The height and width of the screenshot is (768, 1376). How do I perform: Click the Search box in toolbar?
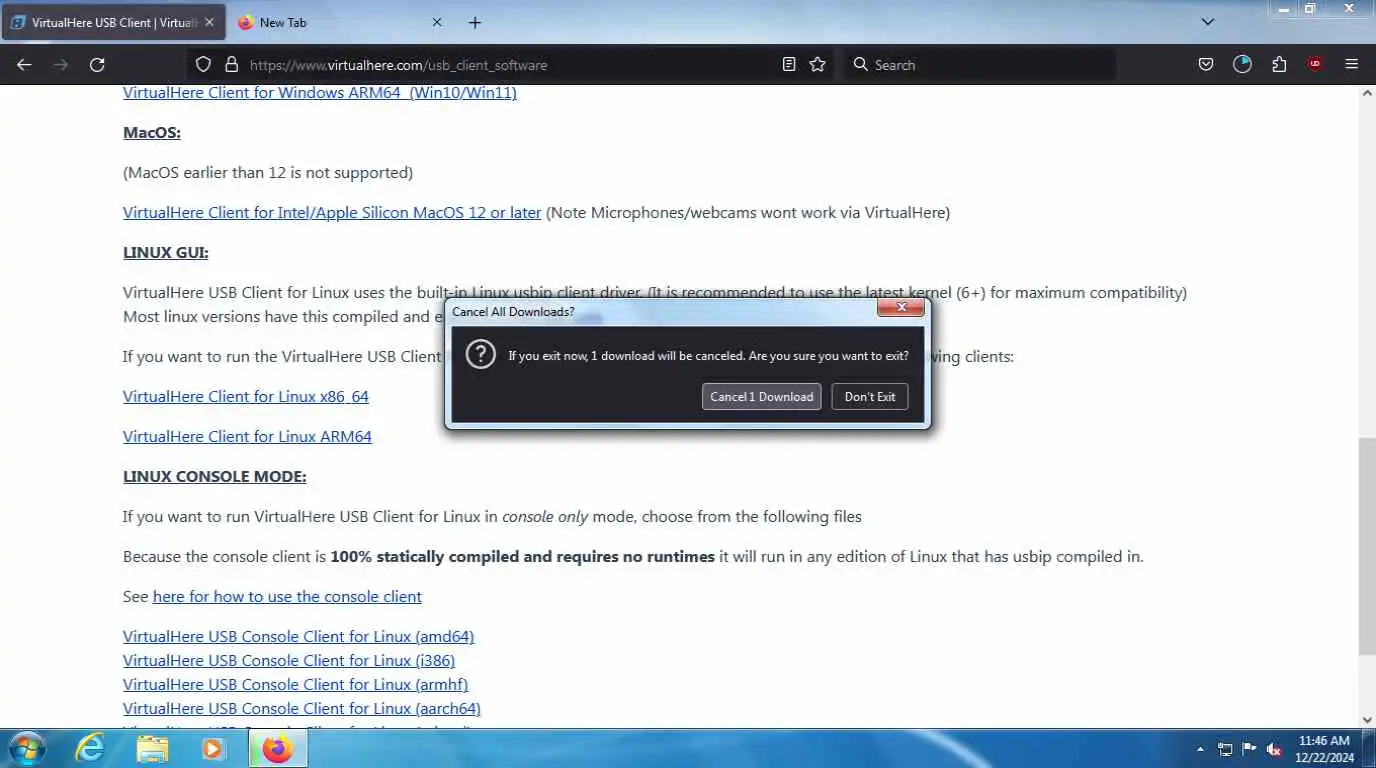(980, 64)
